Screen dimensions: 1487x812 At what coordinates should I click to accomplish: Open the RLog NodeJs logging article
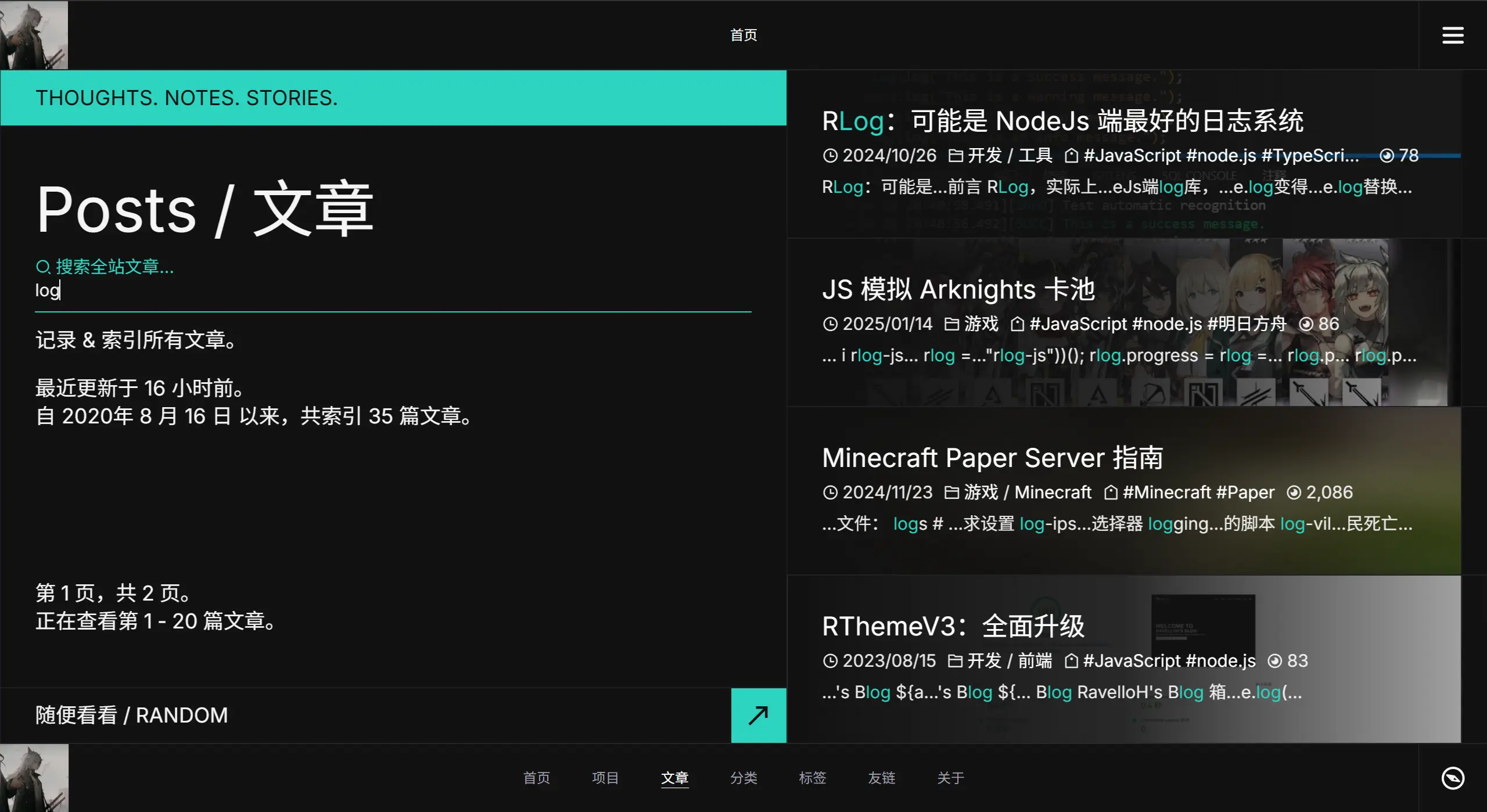tap(1062, 121)
